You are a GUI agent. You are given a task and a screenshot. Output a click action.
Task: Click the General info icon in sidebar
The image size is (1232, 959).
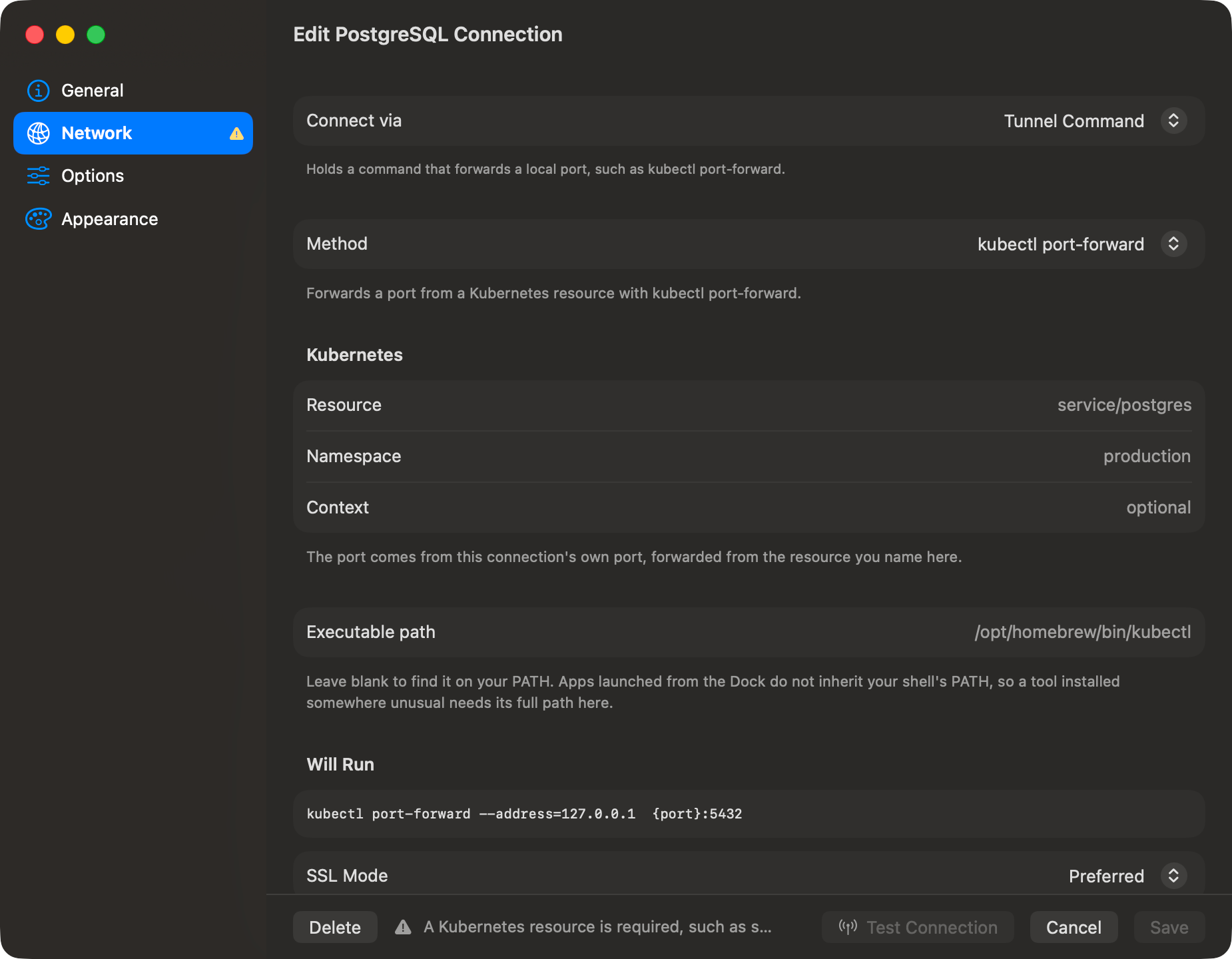(x=38, y=91)
